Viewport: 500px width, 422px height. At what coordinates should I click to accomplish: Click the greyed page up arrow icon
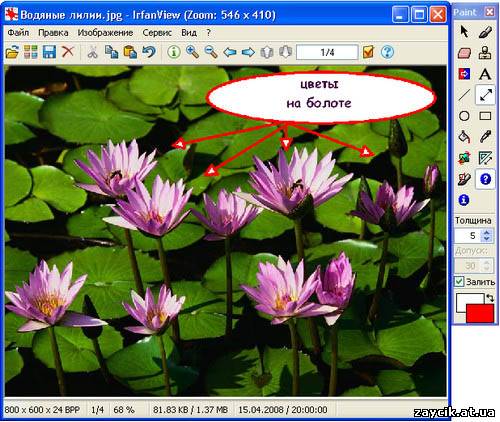click(267, 52)
